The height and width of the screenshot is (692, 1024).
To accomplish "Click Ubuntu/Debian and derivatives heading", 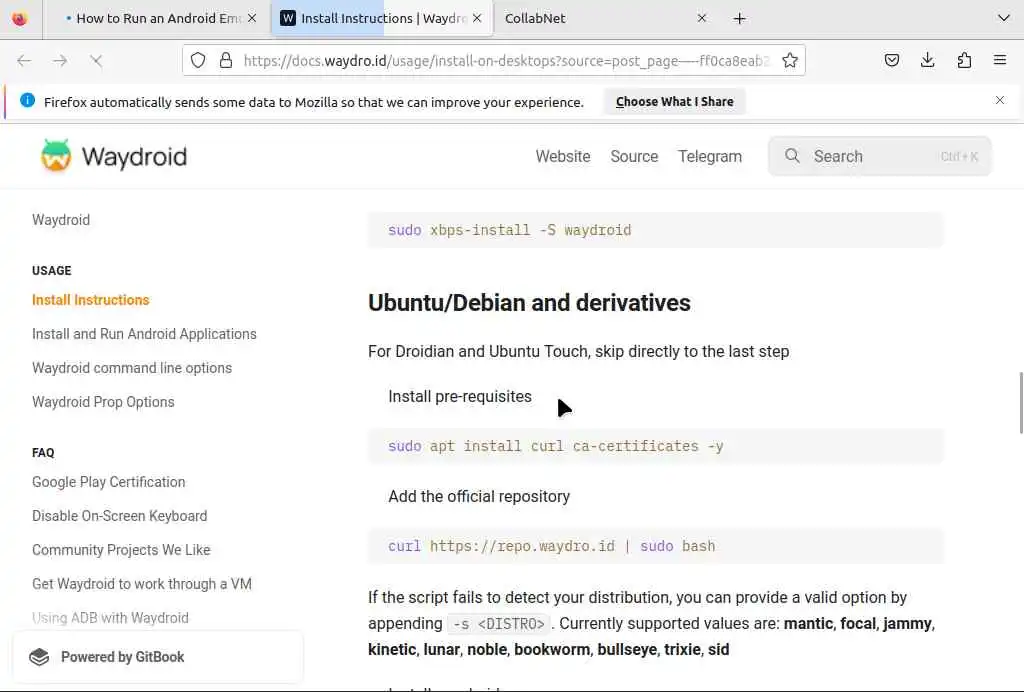I will tap(529, 303).
